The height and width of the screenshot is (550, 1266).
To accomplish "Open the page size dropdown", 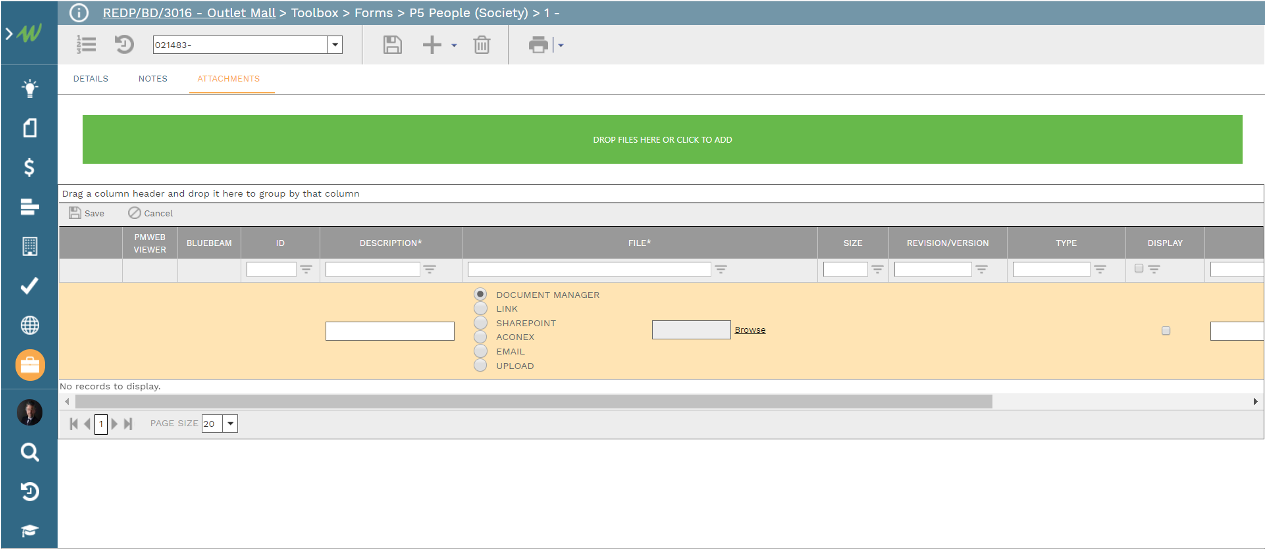I will coord(230,424).
